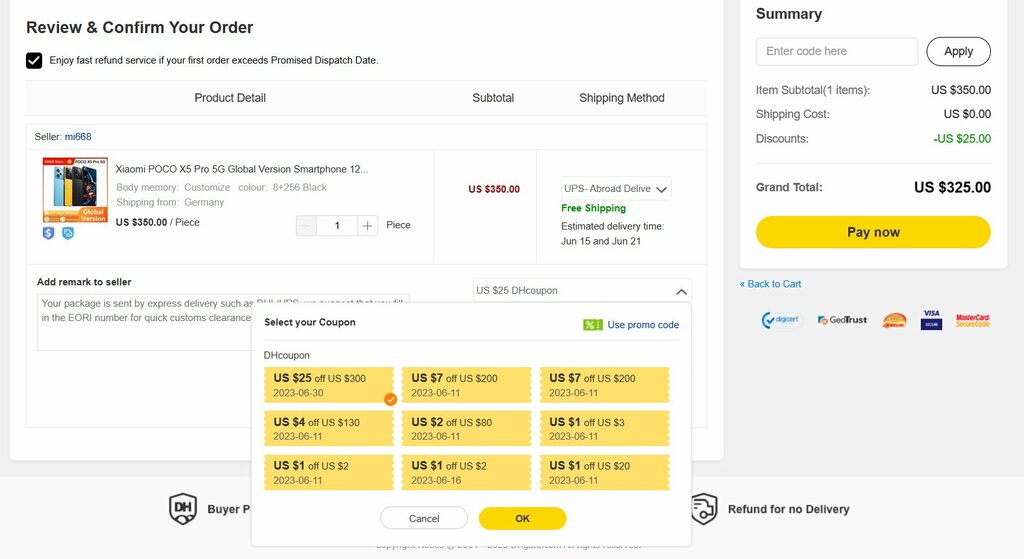Viewport: 1024px width, 559px height.
Task: Increase quantity with the plus button
Action: [368, 225]
